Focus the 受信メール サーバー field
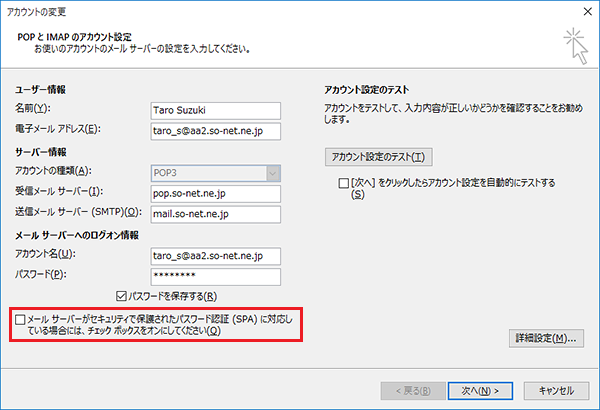600x410 pixels. point(214,192)
